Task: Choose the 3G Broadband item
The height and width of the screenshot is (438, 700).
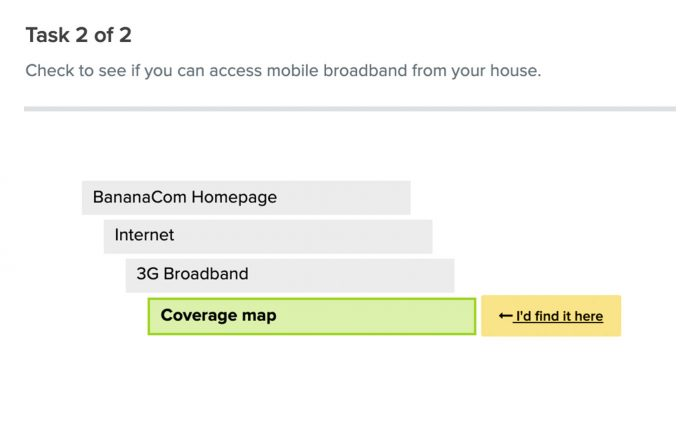Action: click(x=290, y=275)
